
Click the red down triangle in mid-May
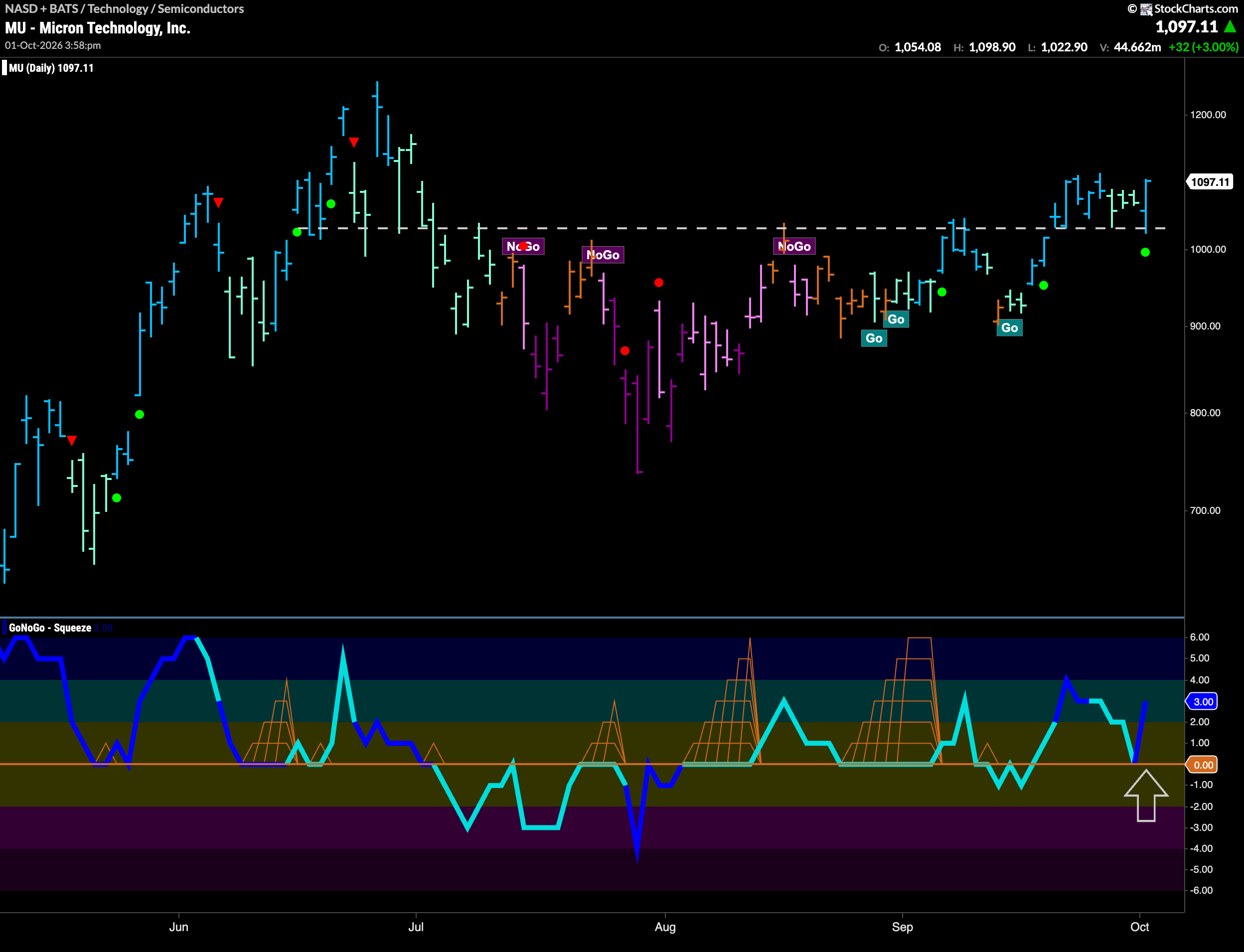point(72,440)
